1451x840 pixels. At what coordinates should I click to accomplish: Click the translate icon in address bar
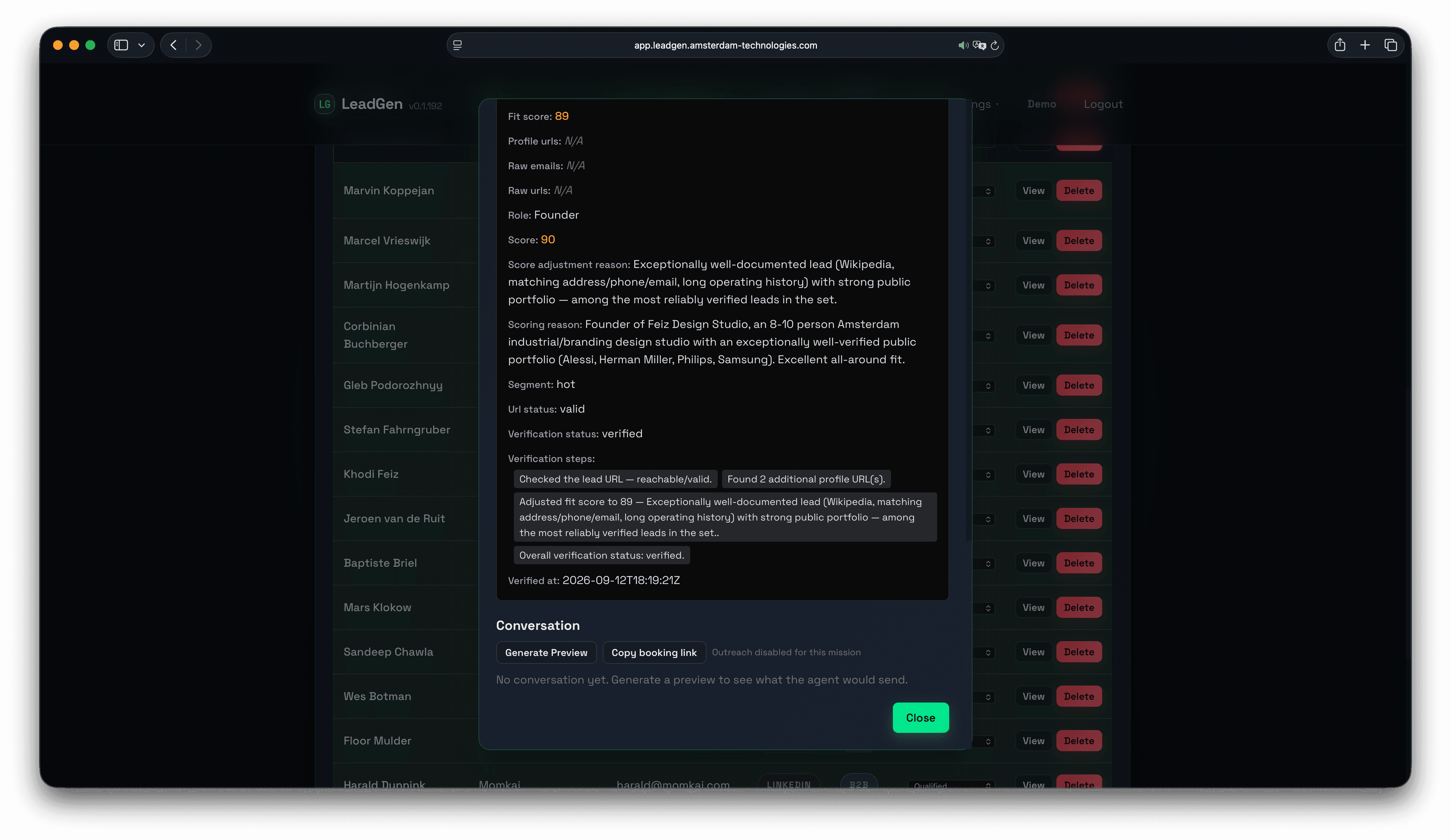pos(979,45)
